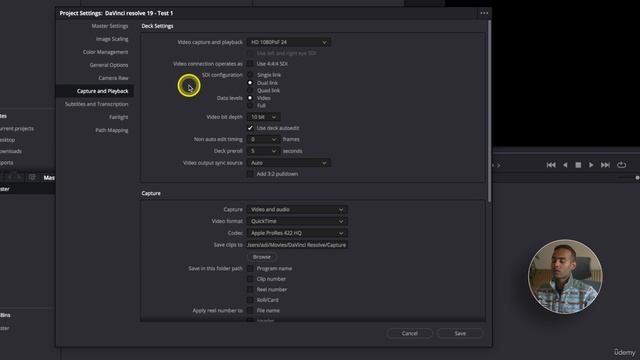
Task: Click the Project Settings vertical scrollbar
Action: pyautogui.click(x=489, y=111)
